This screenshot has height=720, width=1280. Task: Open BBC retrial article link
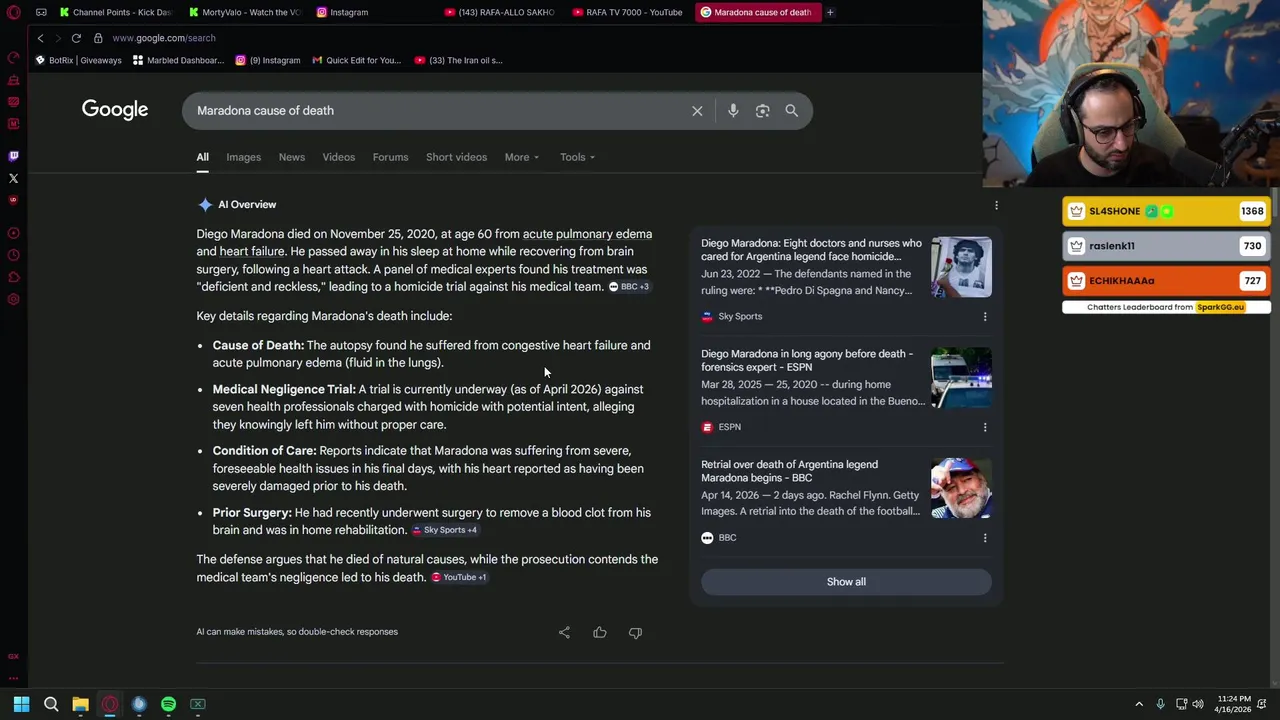coord(789,471)
